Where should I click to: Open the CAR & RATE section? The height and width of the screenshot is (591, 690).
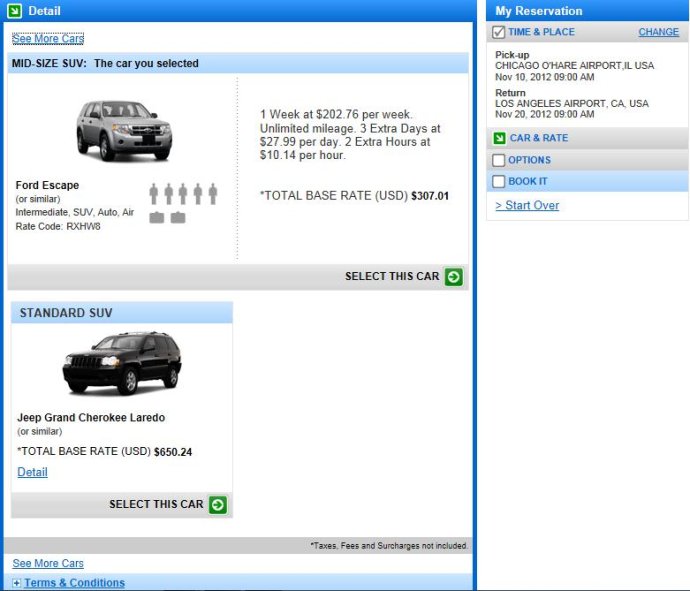click(x=539, y=138)
